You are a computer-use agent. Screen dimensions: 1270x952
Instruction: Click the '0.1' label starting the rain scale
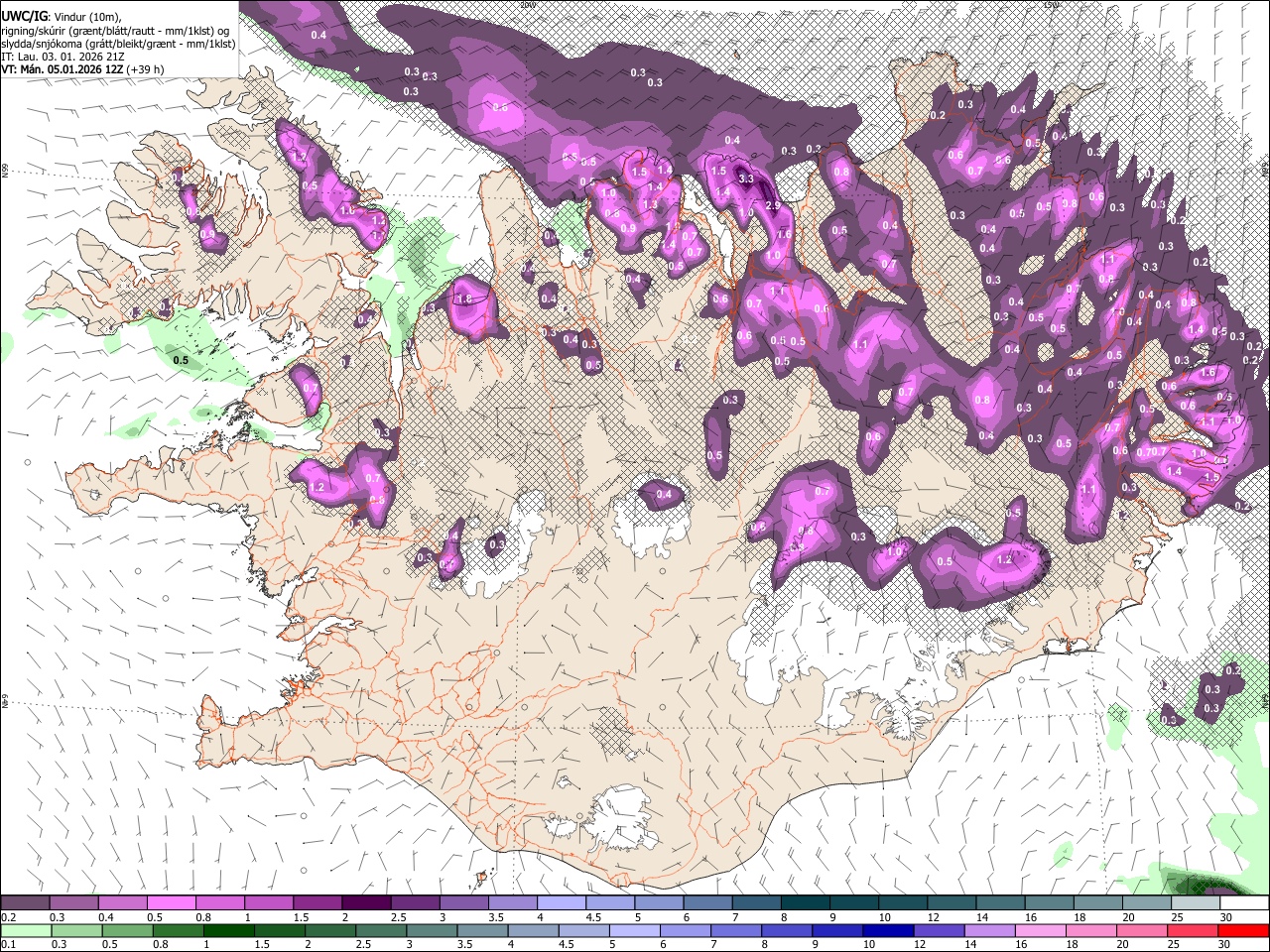(9, 944)
